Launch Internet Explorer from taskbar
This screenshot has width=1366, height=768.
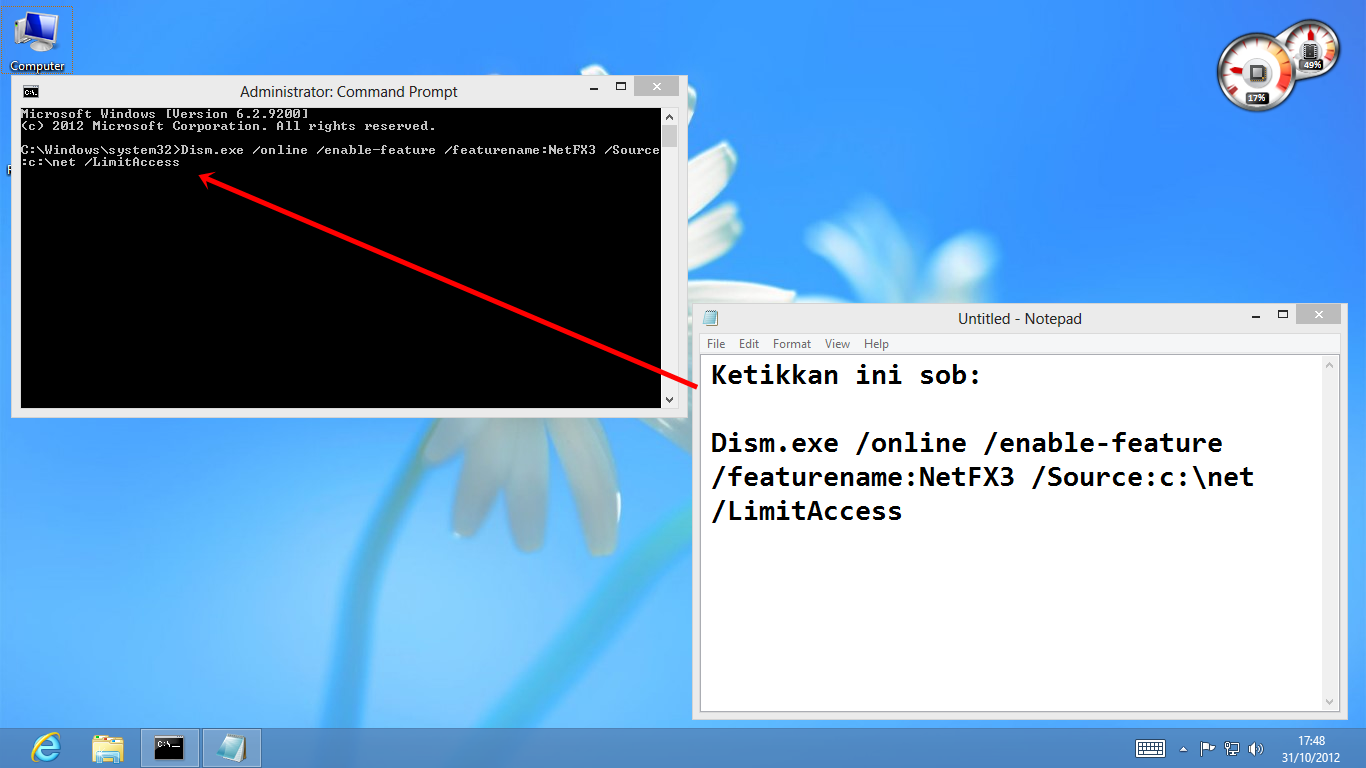coord(46,748)
